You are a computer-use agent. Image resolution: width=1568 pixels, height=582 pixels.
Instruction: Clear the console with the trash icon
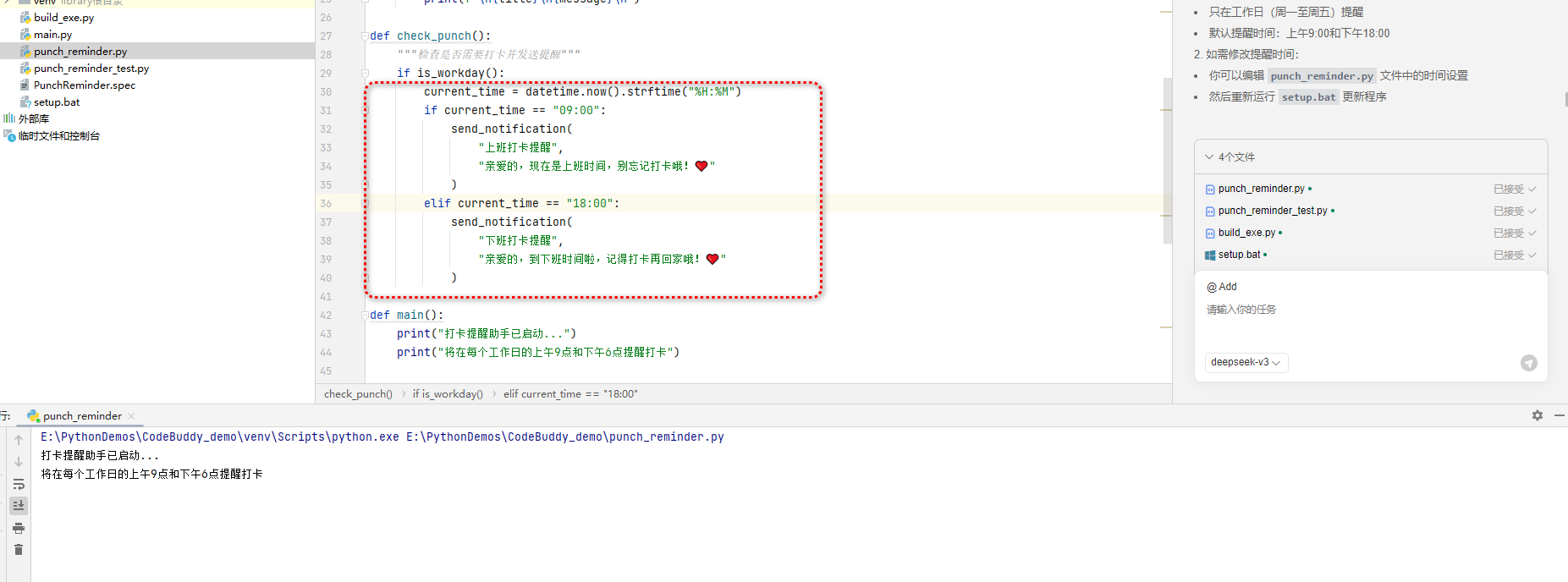tap(19, 550)
